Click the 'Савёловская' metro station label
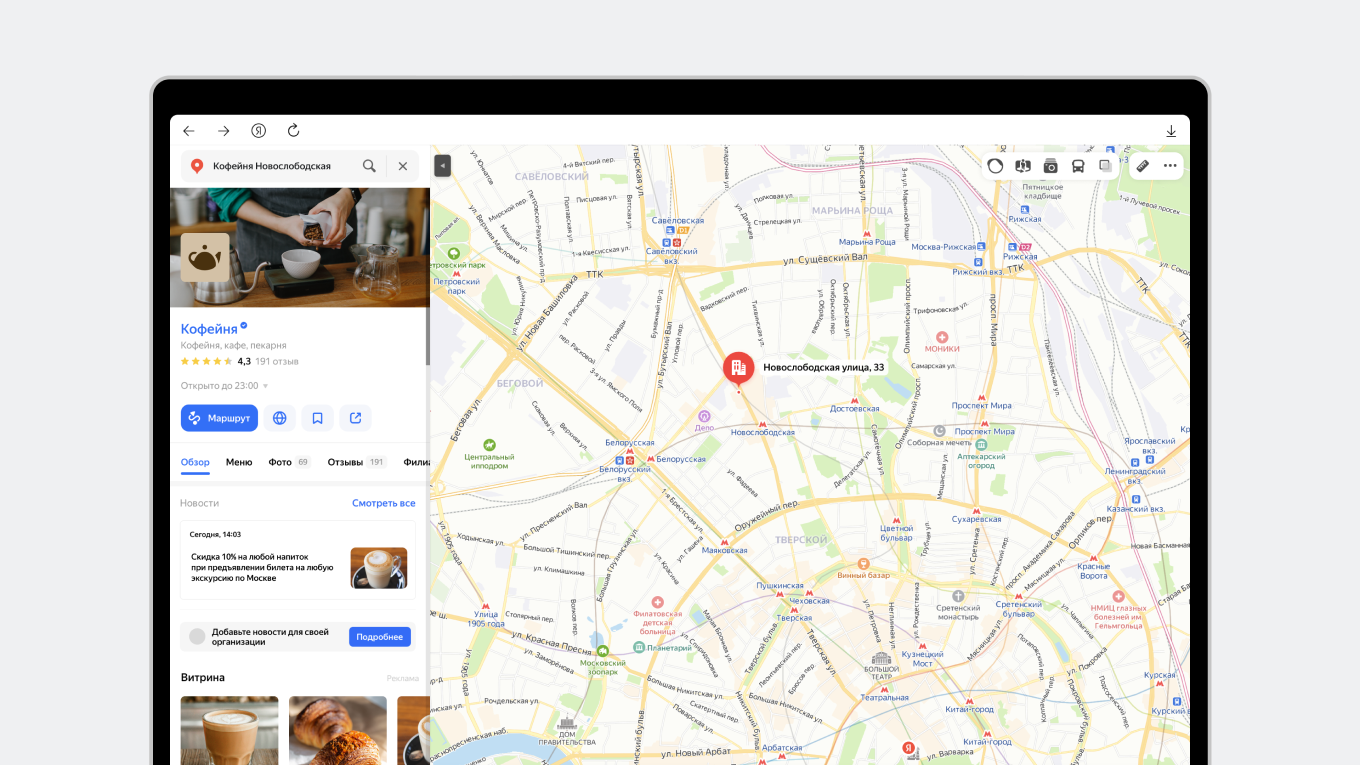Screen dimensions: 1360x765 click(678, 220)
